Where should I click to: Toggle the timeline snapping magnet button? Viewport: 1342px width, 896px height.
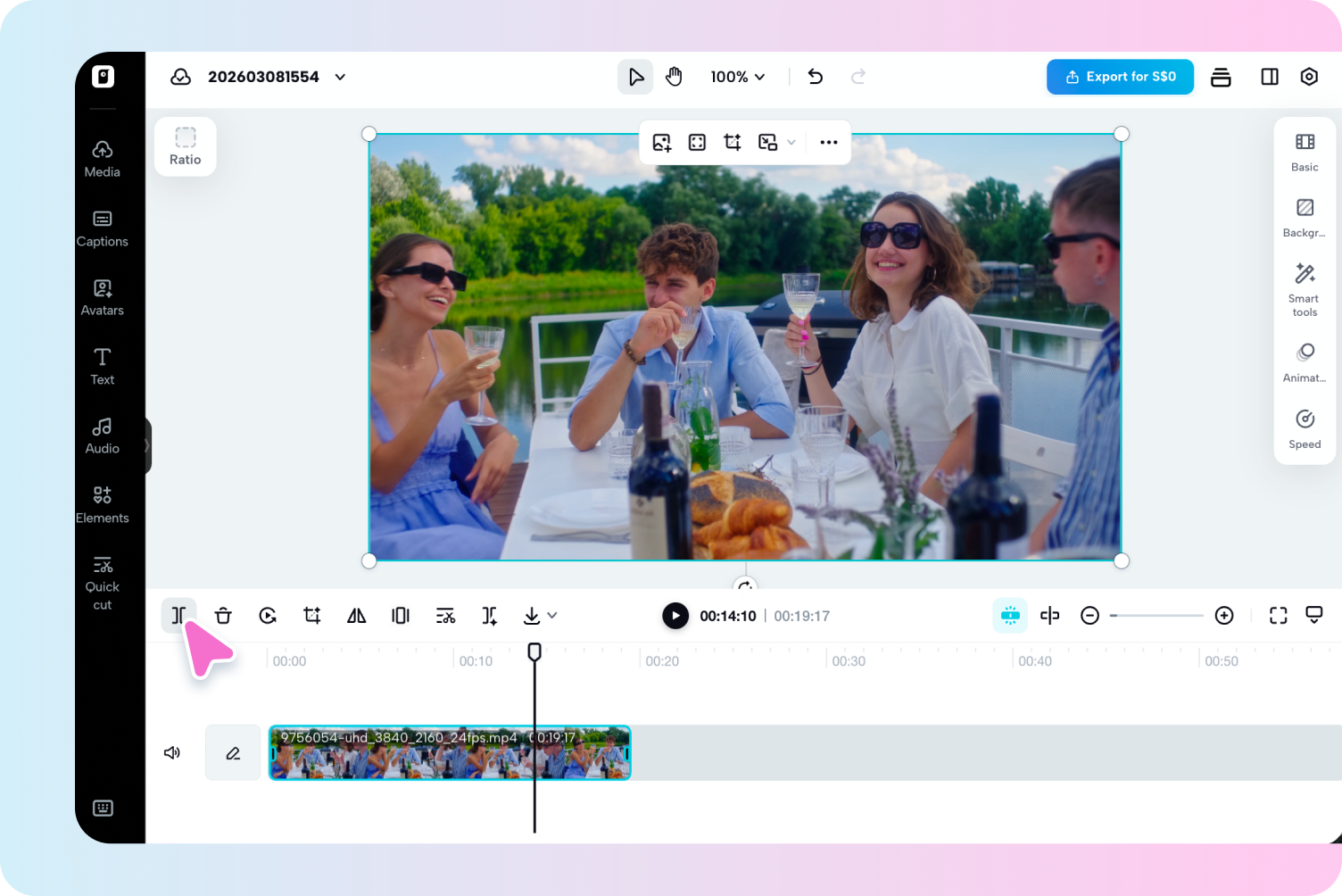click(x=1010, y=616)
